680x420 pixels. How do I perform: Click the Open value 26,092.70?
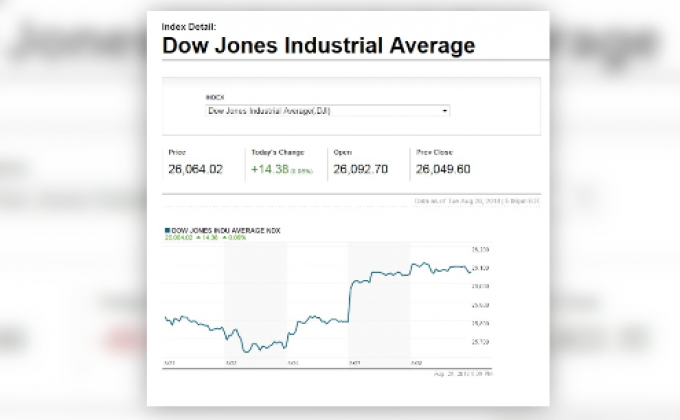click(x=361, y=170)
